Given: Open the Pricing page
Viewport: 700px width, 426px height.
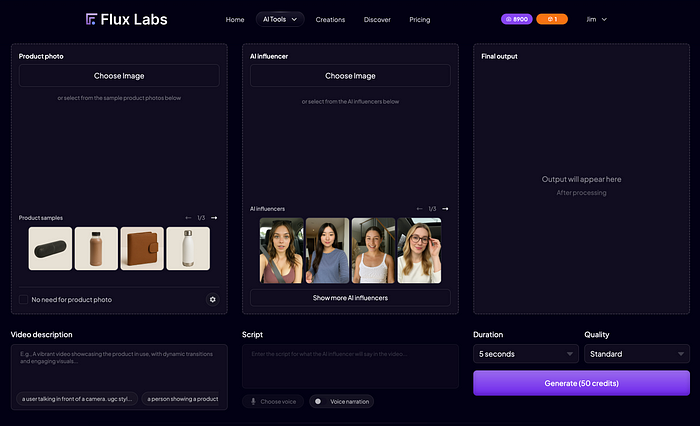Looking at the screenshot, I should [x=420, y=20].
